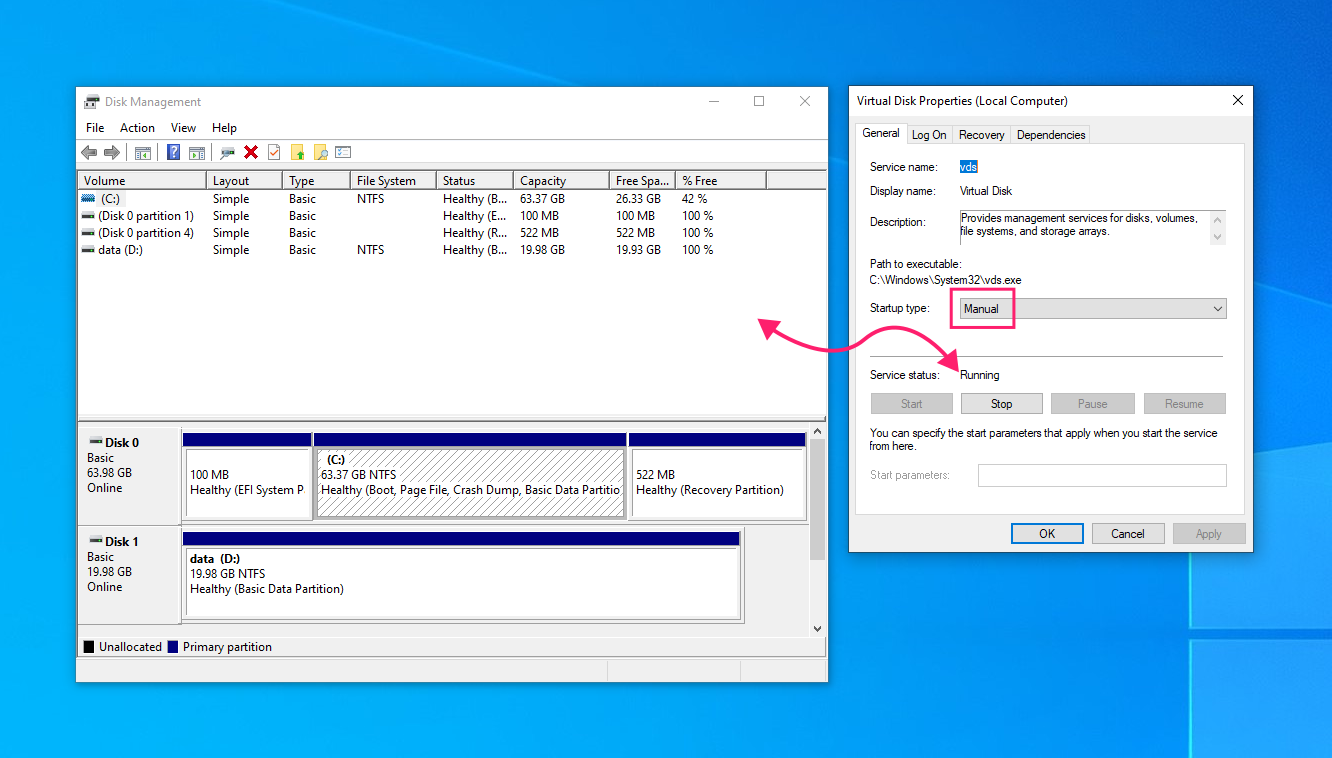
Task: Click description box down scroll arrow
Action: pyautogui.click(x=1217, y=238)
